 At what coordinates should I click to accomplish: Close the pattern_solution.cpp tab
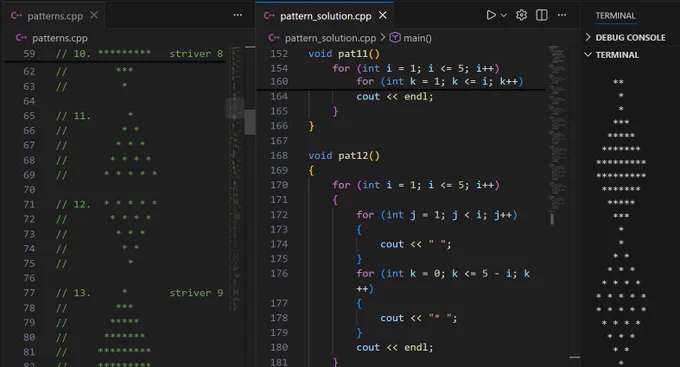coord(382,16)
